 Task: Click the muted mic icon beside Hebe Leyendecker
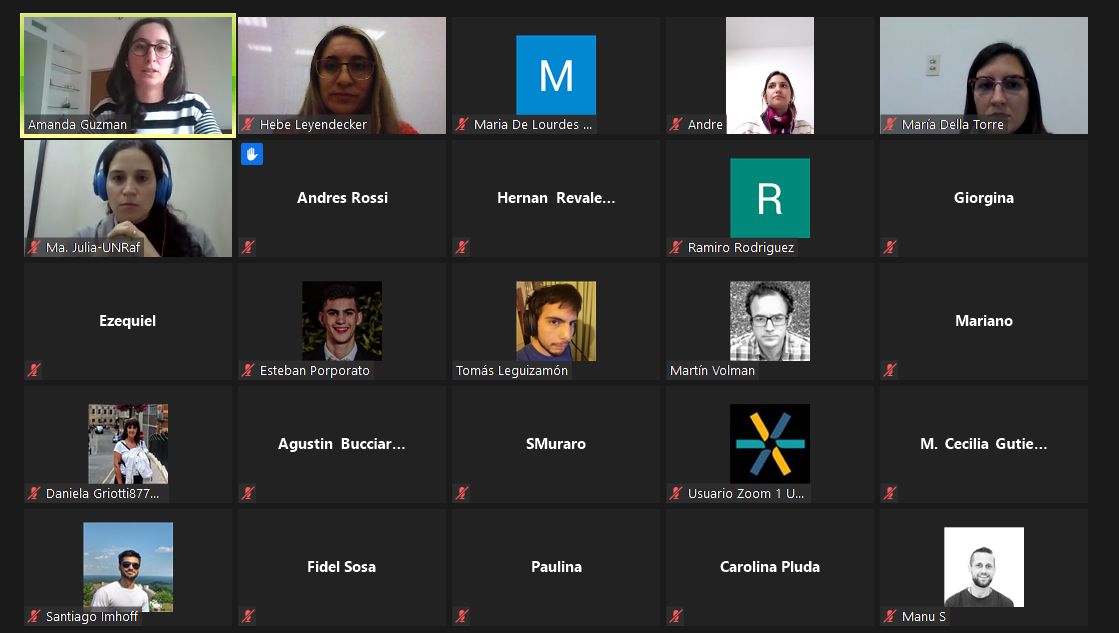248,124
